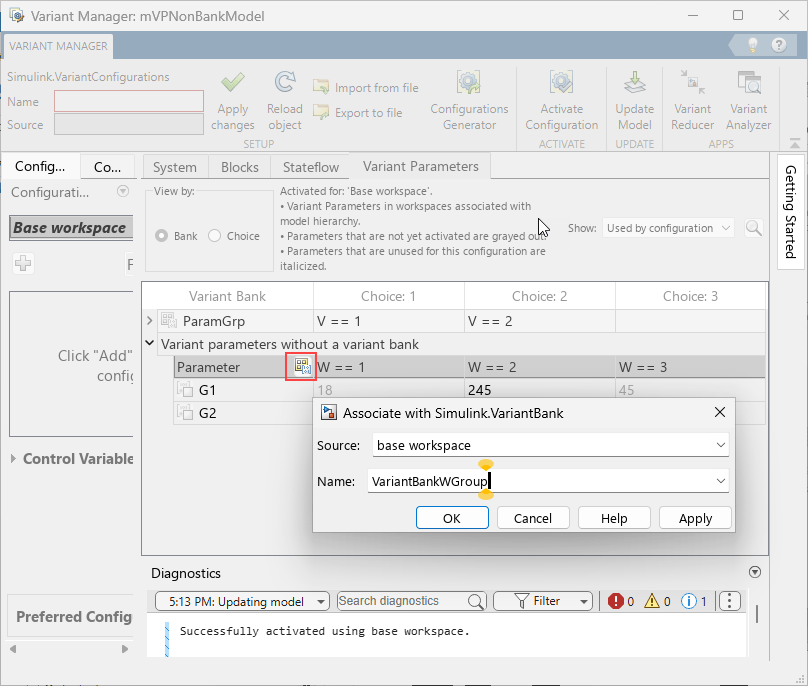Viewport: 808px width, 686px height.
Task: Click the Update Model icon
Action: [x=634, y=82]
